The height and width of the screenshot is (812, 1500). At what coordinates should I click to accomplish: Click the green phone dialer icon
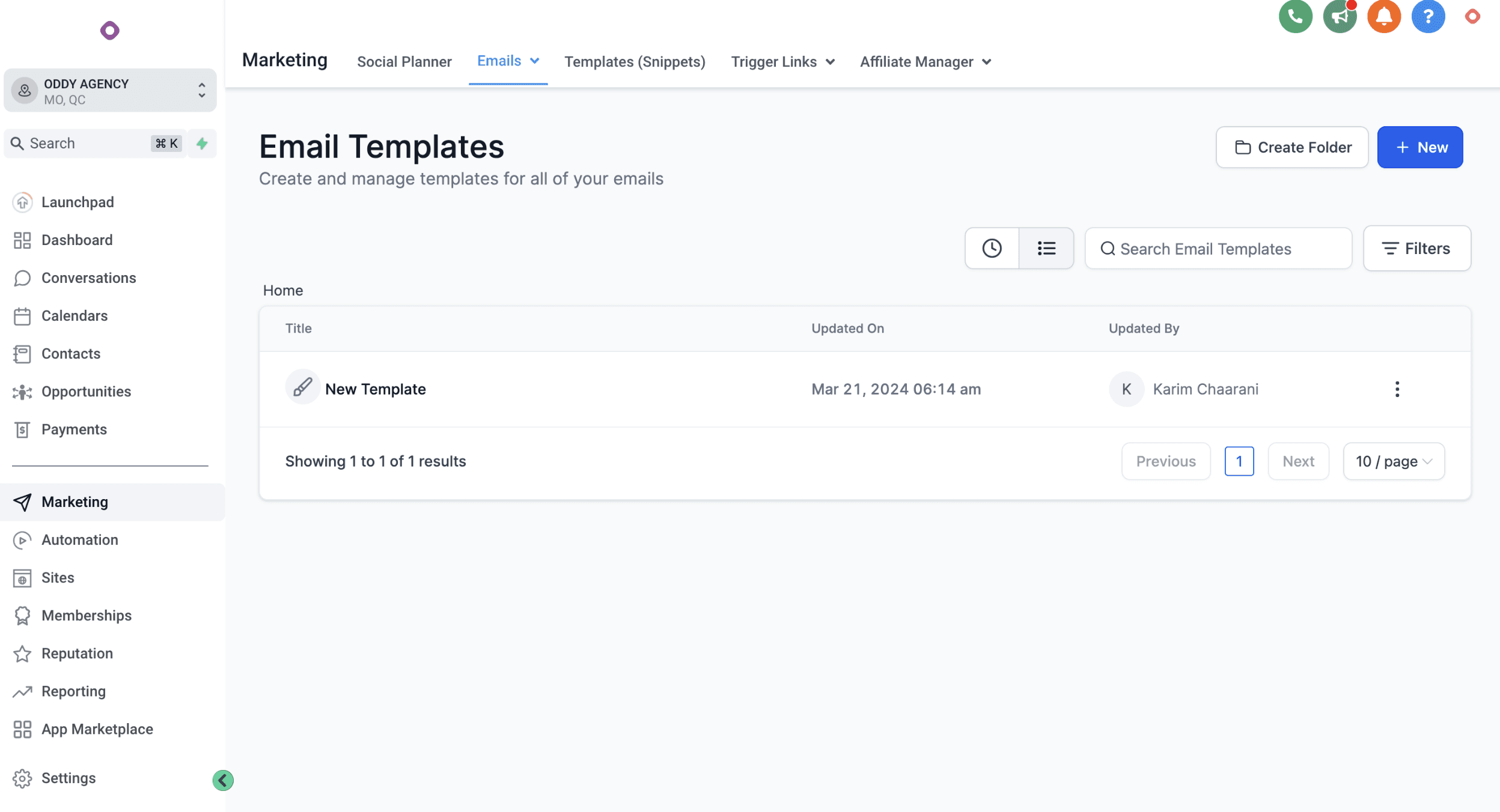point(1295,16)
